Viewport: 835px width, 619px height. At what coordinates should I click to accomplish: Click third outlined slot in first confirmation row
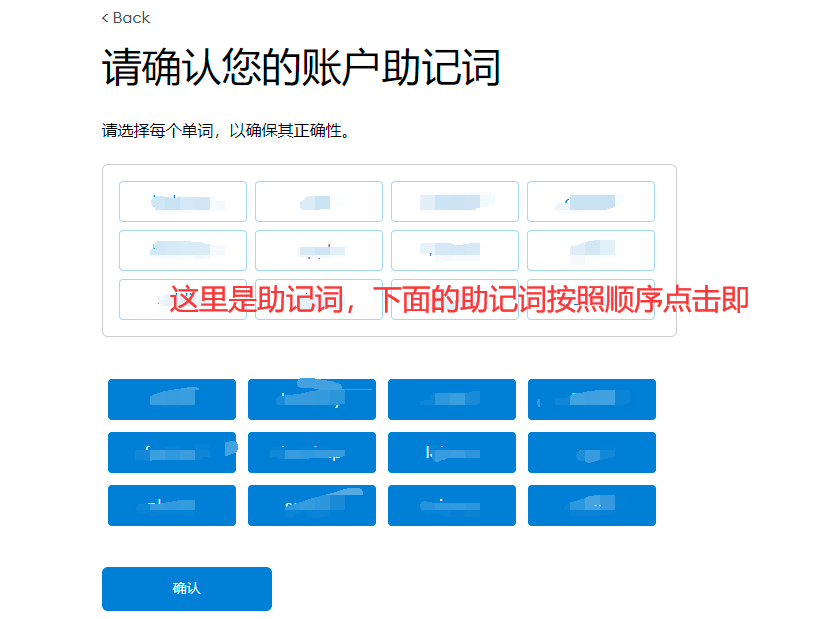pos(455,201)
